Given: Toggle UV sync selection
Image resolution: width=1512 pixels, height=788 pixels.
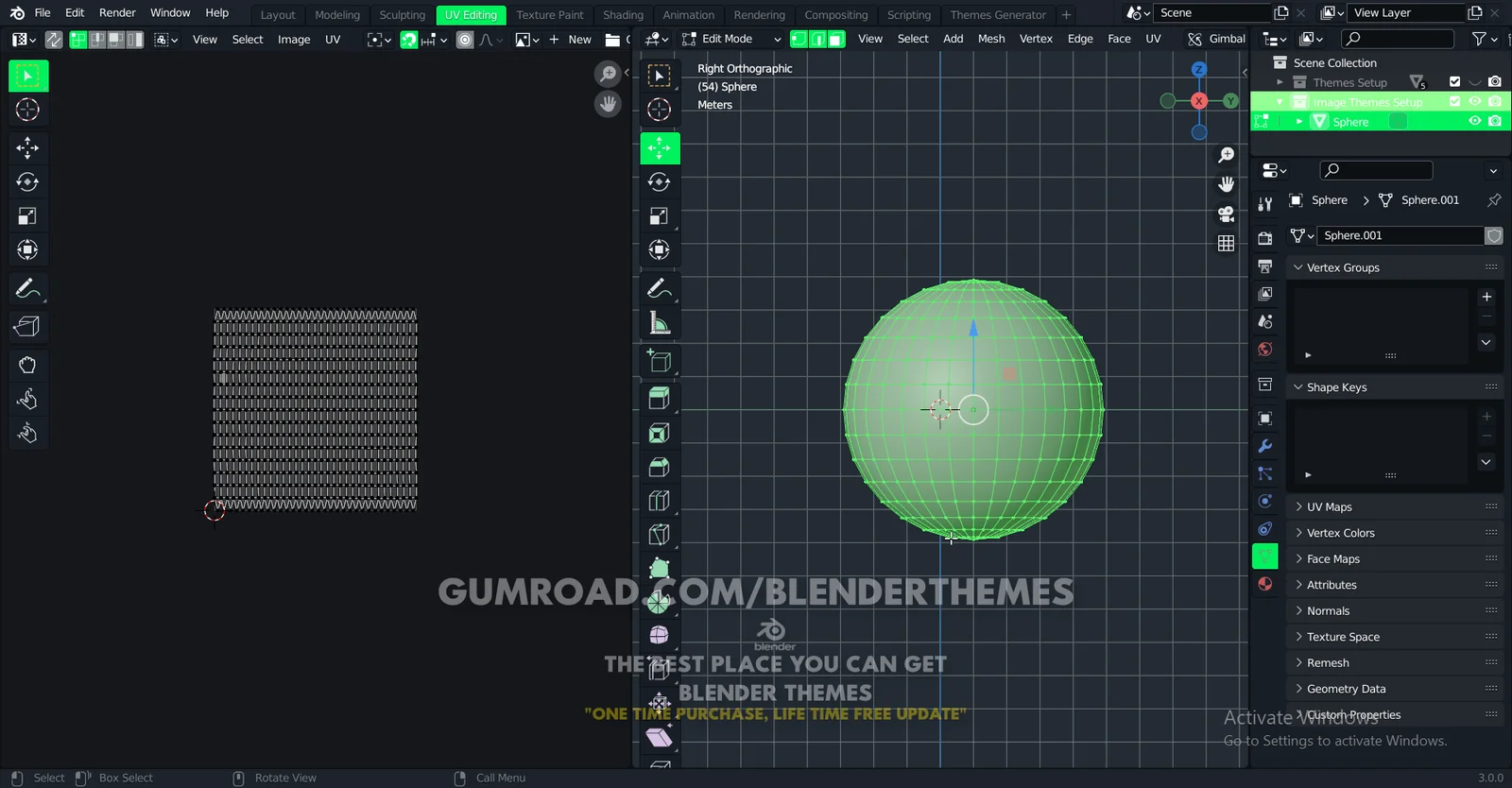Looking at the screenshot, I should 54,40.
